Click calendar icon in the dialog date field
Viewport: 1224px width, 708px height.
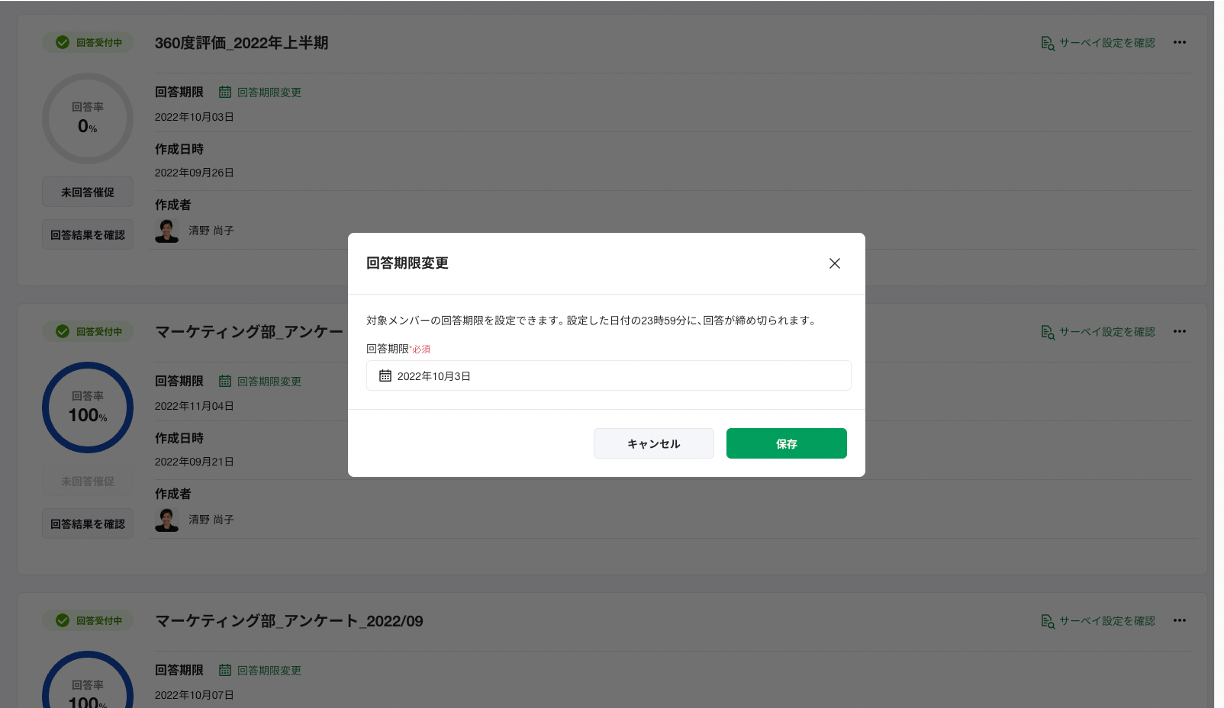click(385, 376)
